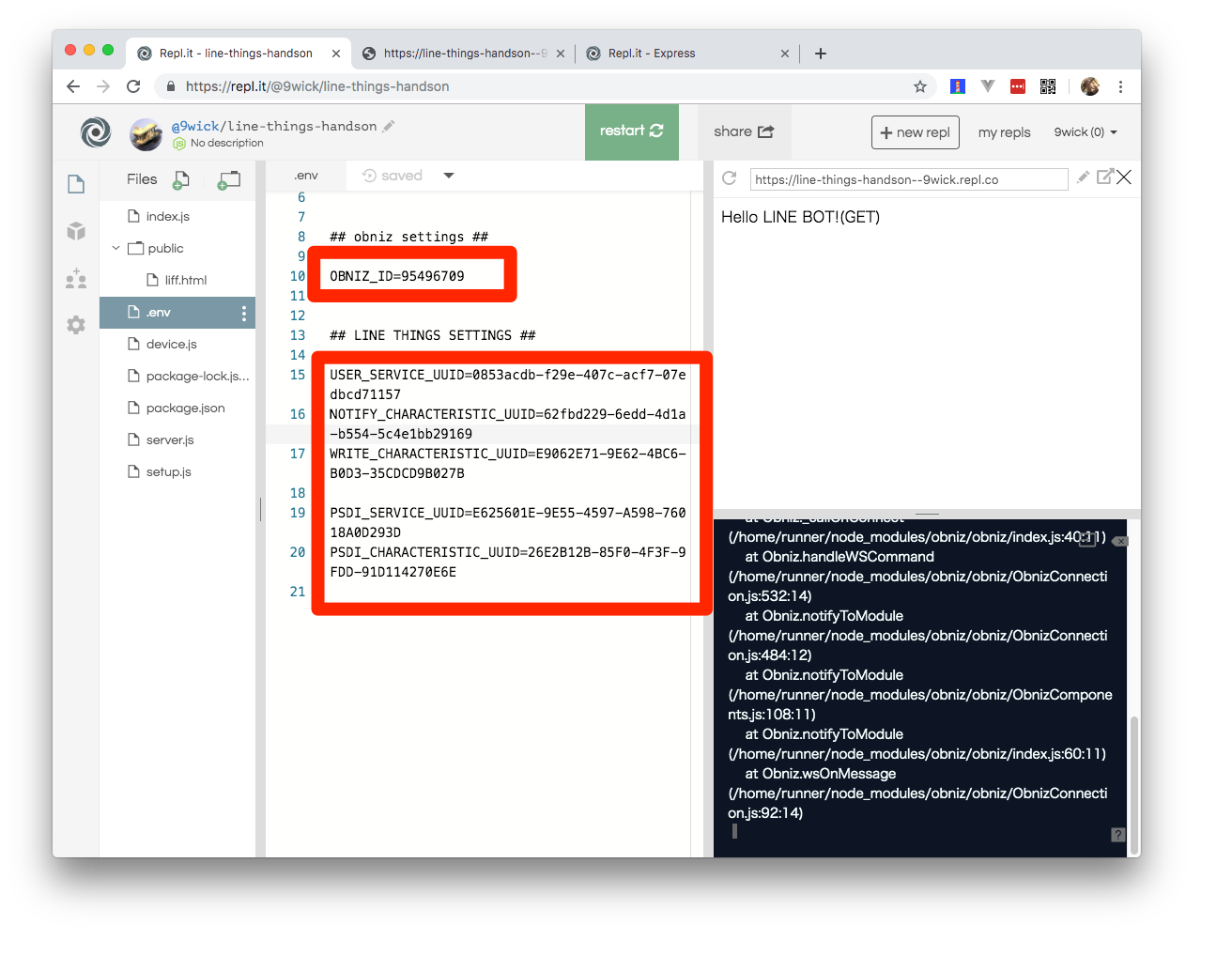Click the .env editor tab
The height and width of the screenshot is (971, 1232).
pyautogui.click(x=306, y=176)
